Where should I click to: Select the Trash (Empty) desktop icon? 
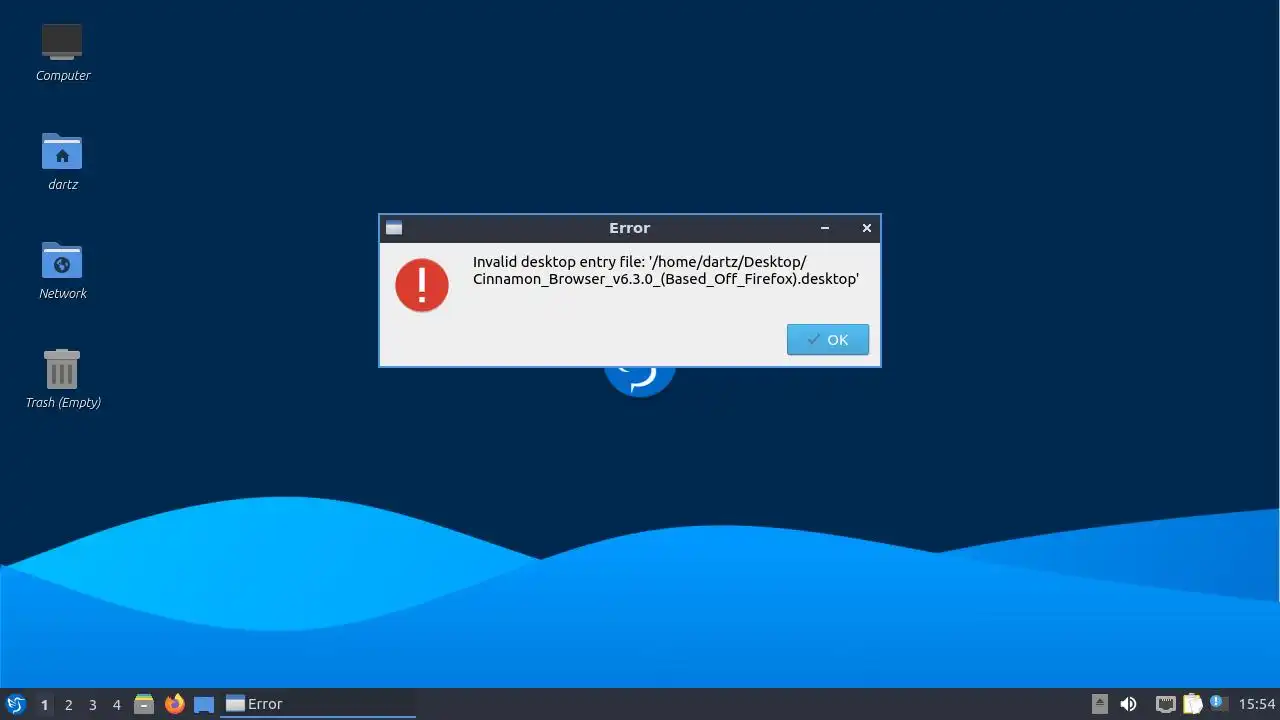pos(62,379)
